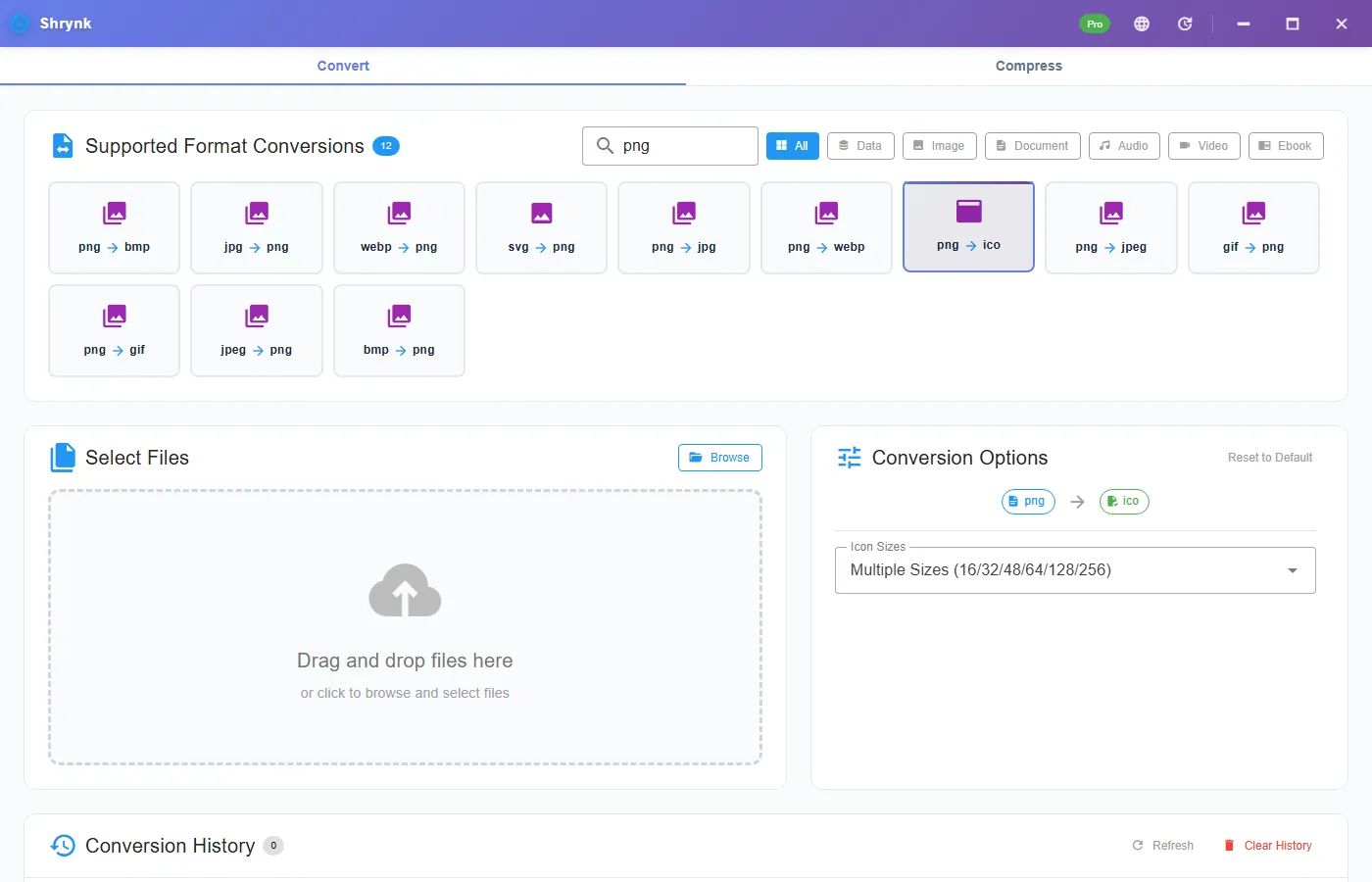Filter formats by Data category
1372x882 pixels.
[x=860, y=146]
